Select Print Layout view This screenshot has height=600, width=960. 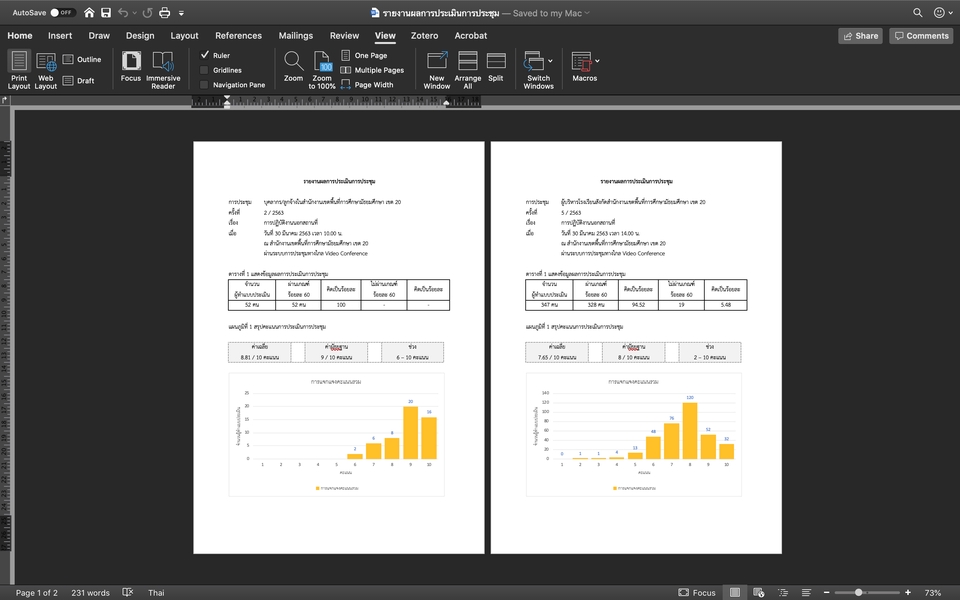click(19, 70)
